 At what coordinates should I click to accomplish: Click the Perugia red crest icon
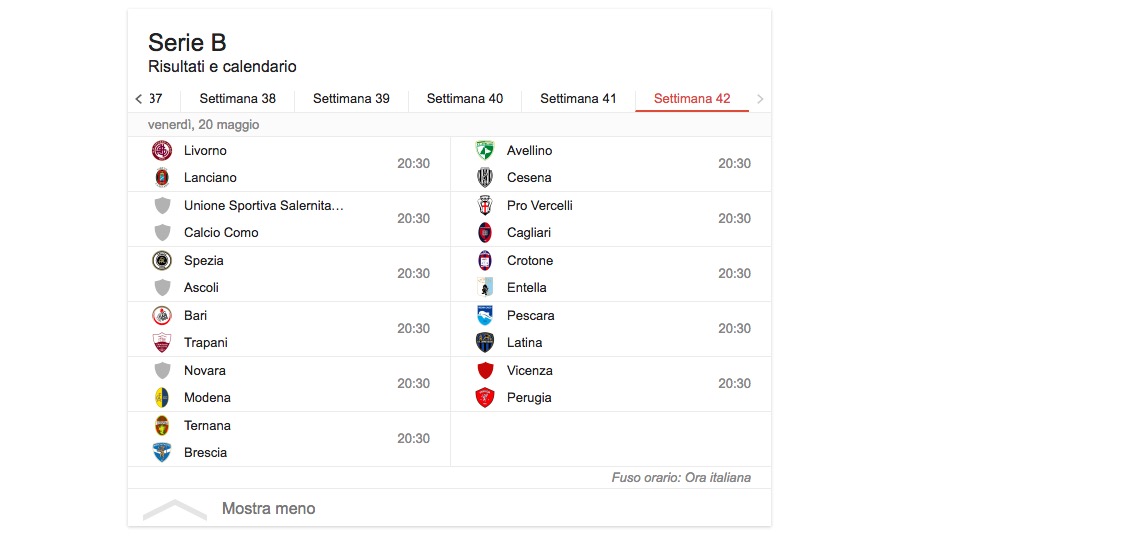[x=485, y=398]
